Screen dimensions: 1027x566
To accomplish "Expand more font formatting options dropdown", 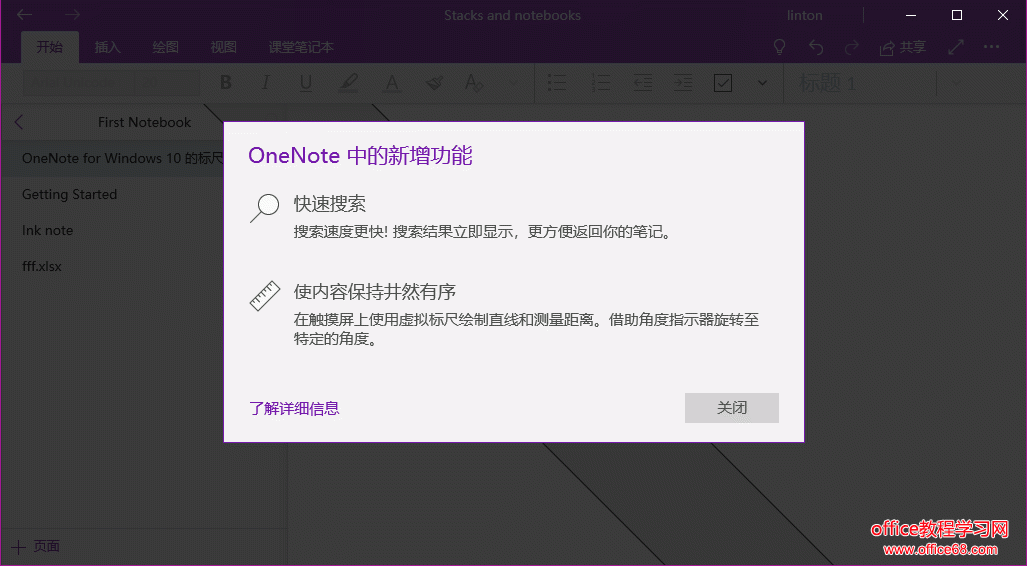I will coord(514,83).
